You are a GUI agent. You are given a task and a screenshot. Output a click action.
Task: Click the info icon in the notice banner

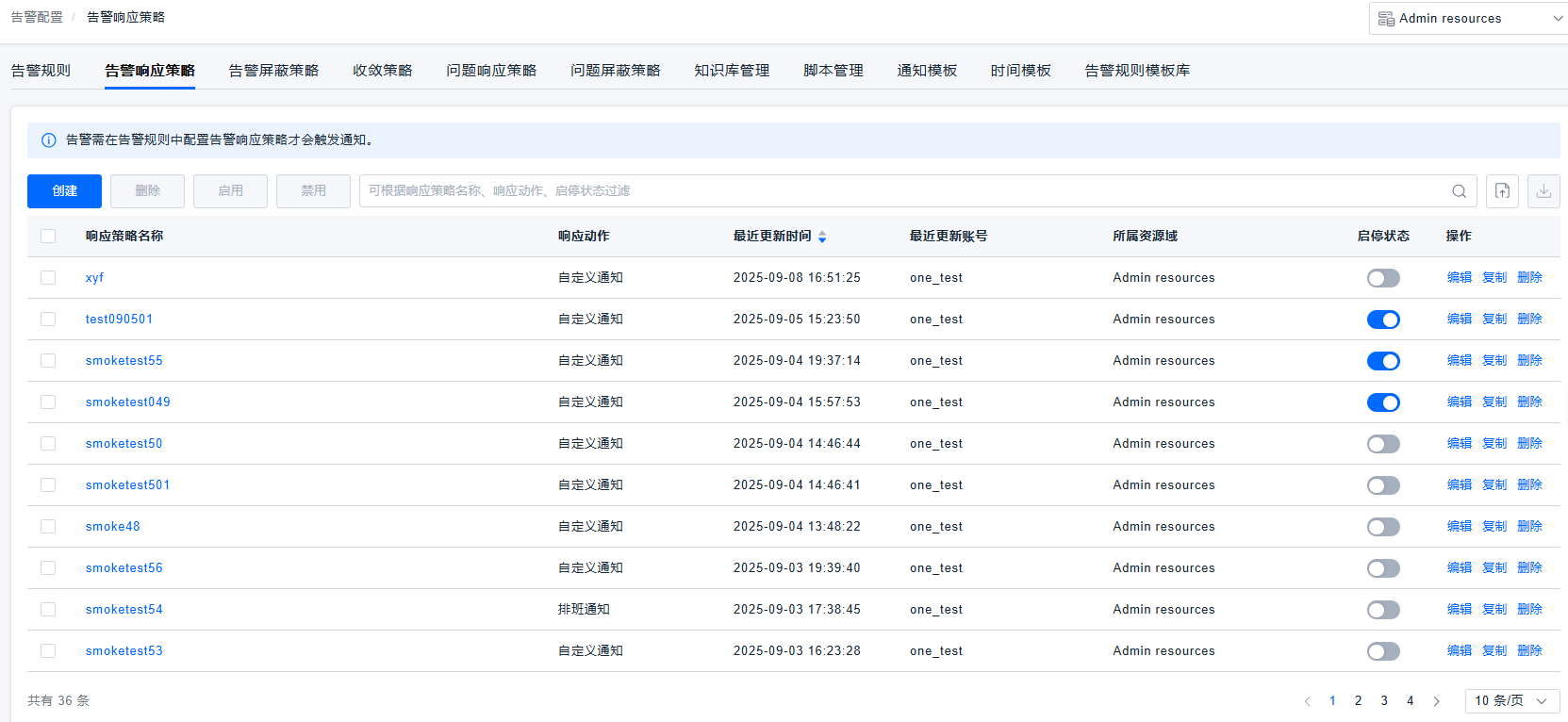pyautogui.click(x=49, y=140)
